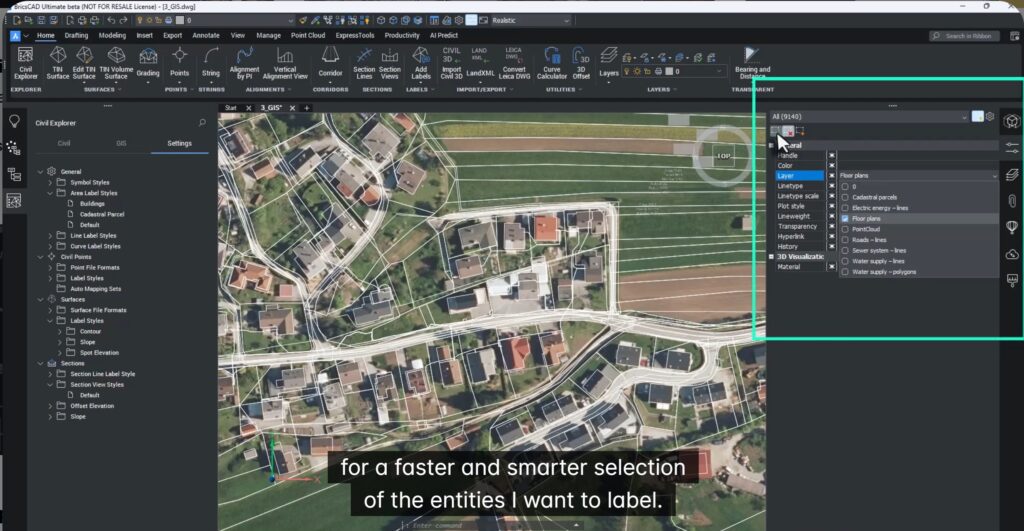Check the Sewer system – lines checkbox

(x=845, y=251)
